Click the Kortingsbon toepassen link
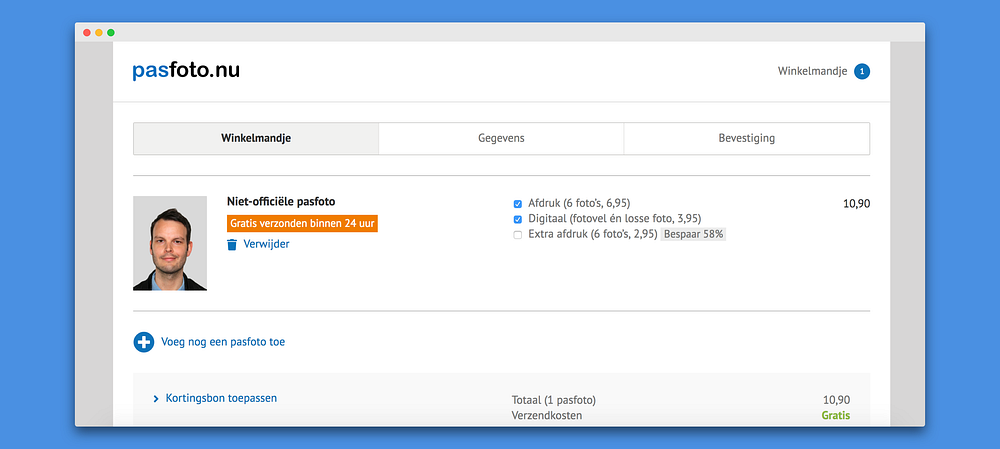Viewport: 1000px width, 449px height. pos(221,398)
